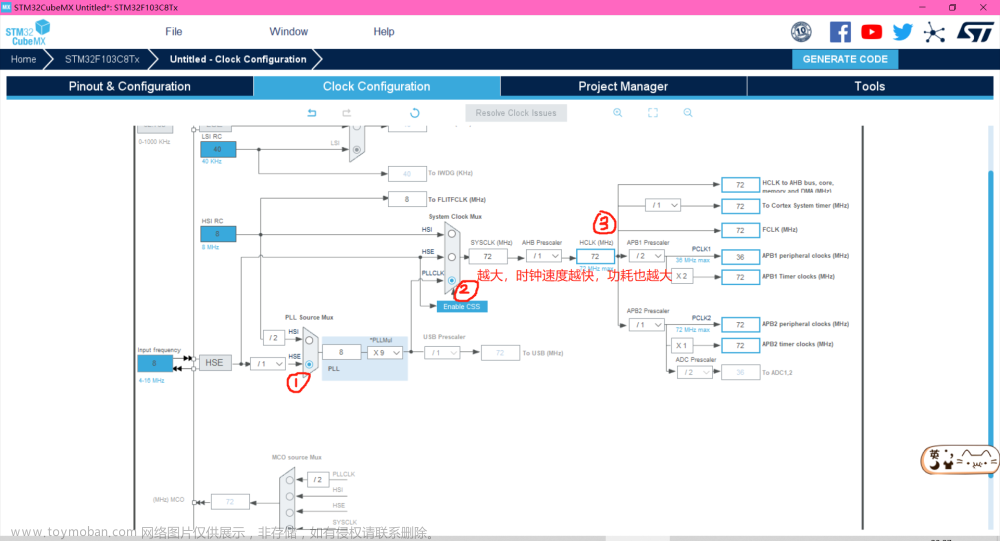The width and height of the screenshot is (1000, 541).
Task: Open the ST YouTube channel icon
Action: 871,32
